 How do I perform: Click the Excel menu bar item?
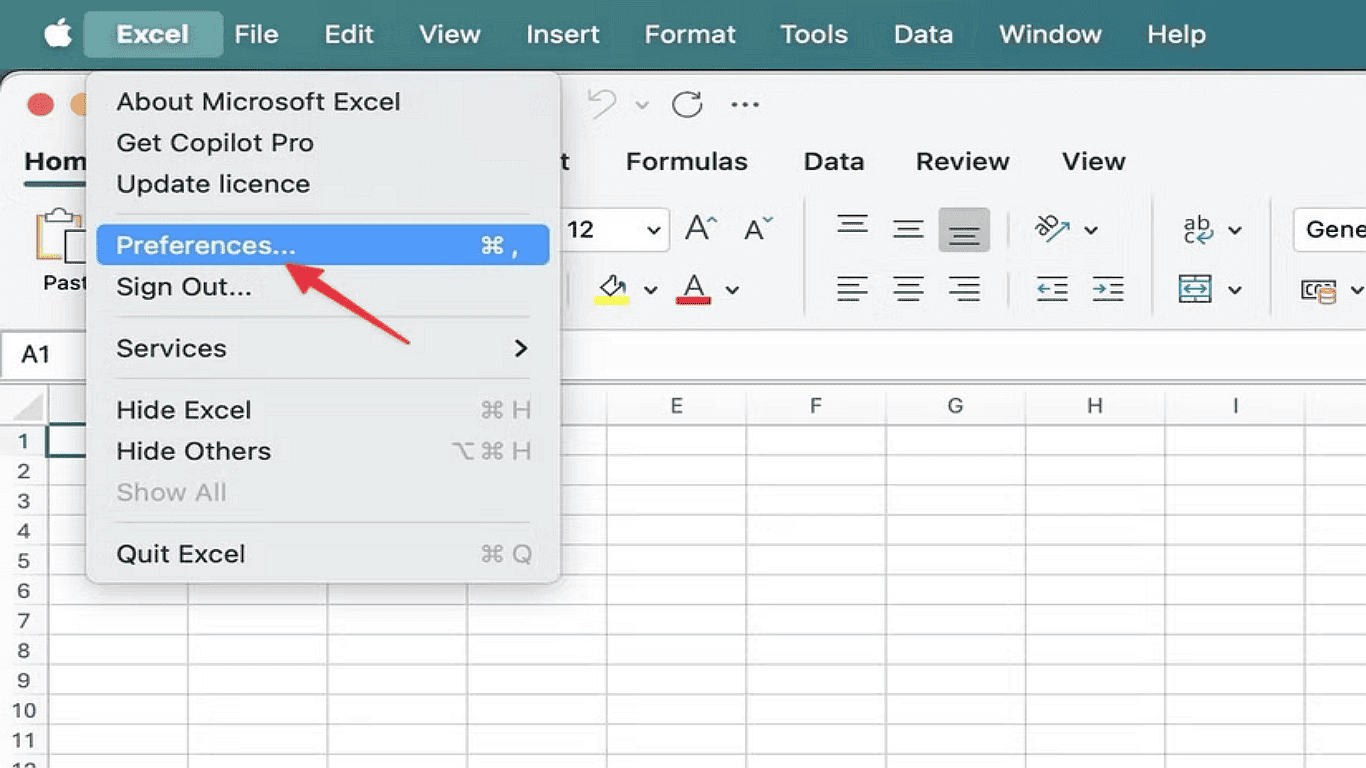tap(153, 34)
